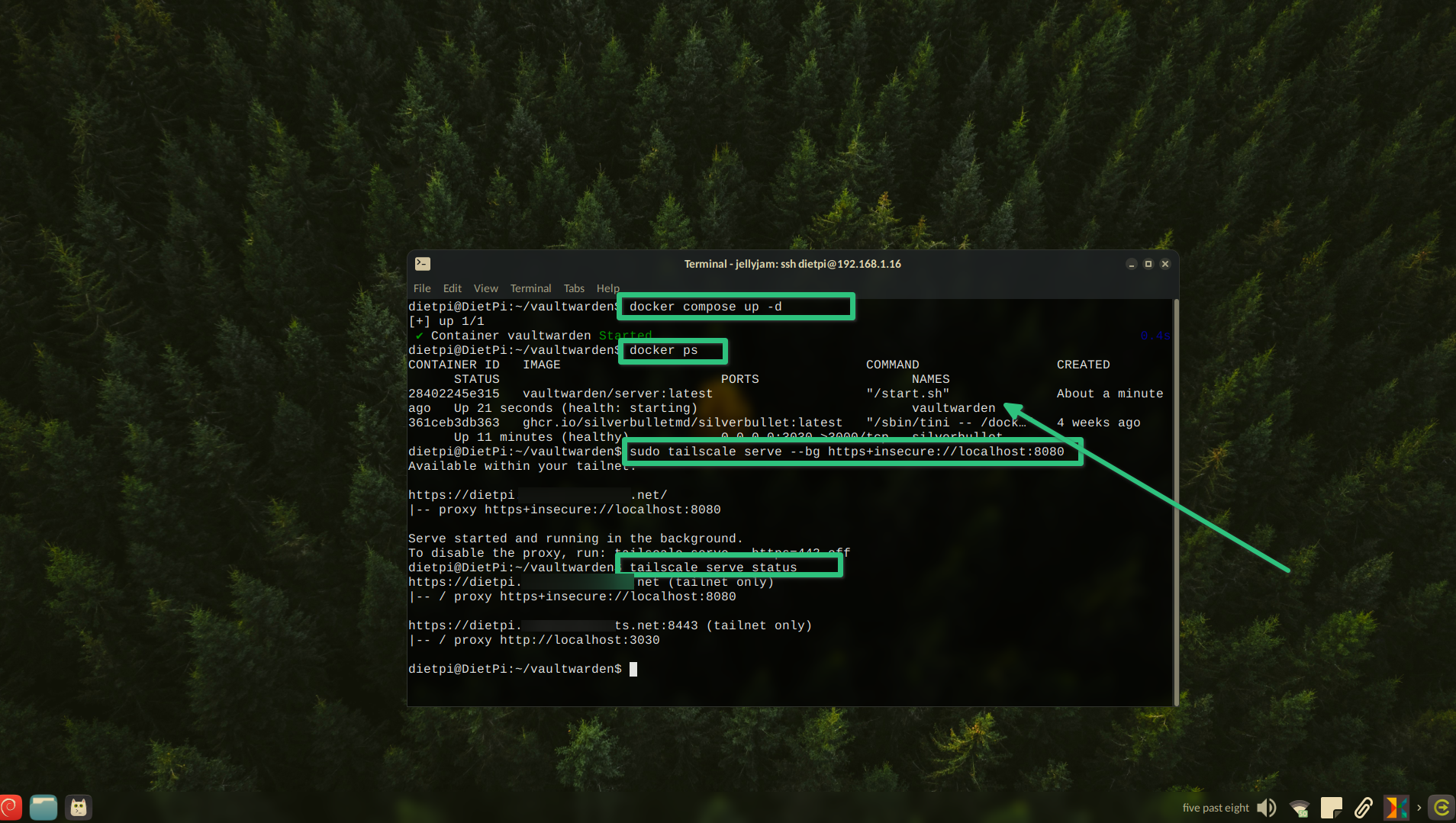
Task: Expand hidden tray icons chevron
Action: pyautogui.click(x=1419, y=808)
